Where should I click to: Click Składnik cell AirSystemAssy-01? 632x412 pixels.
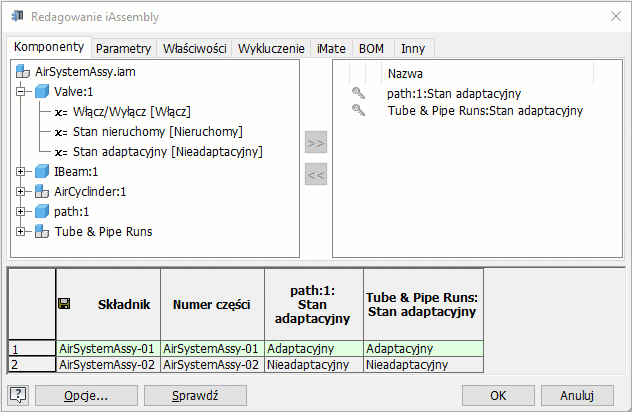point(108,348)
